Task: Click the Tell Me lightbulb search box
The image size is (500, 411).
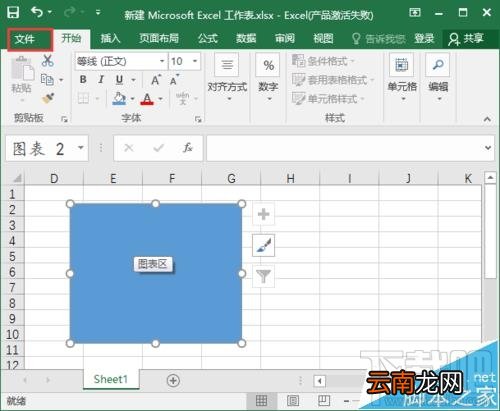Action: pos(379,39)
